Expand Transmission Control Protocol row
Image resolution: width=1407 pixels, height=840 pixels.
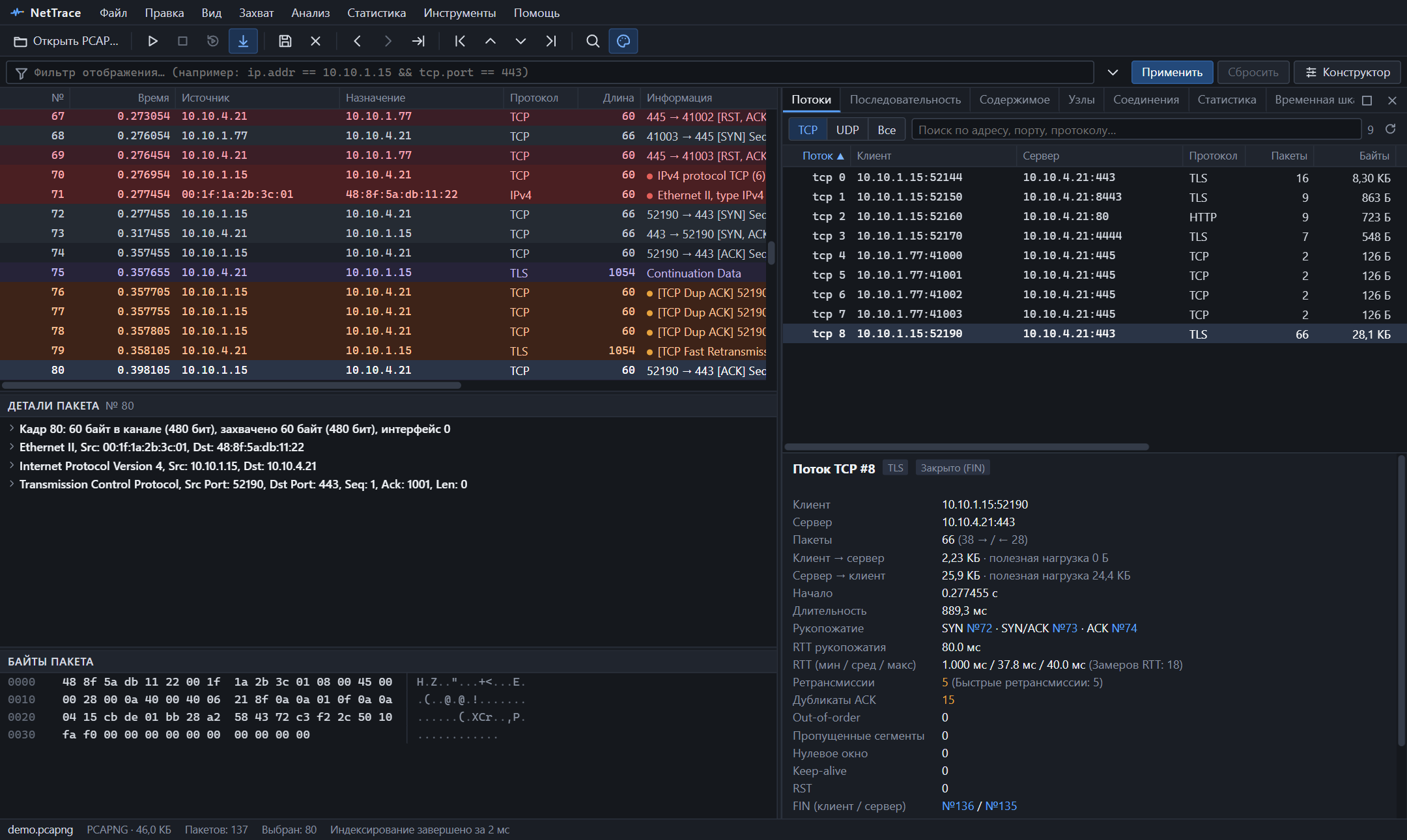pos(12,484)
